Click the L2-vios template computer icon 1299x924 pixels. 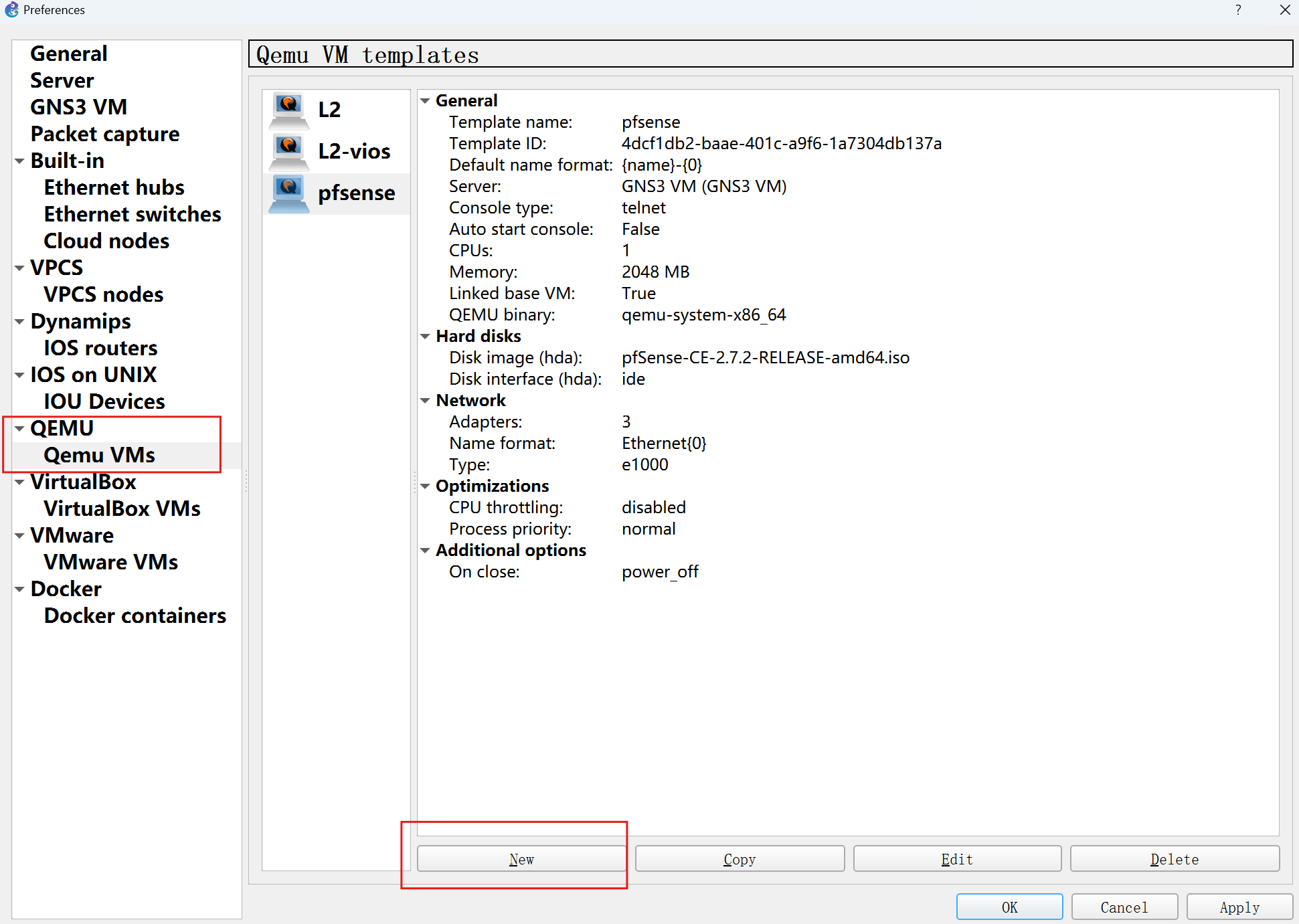pyautogui.click(x=288, y=151)
